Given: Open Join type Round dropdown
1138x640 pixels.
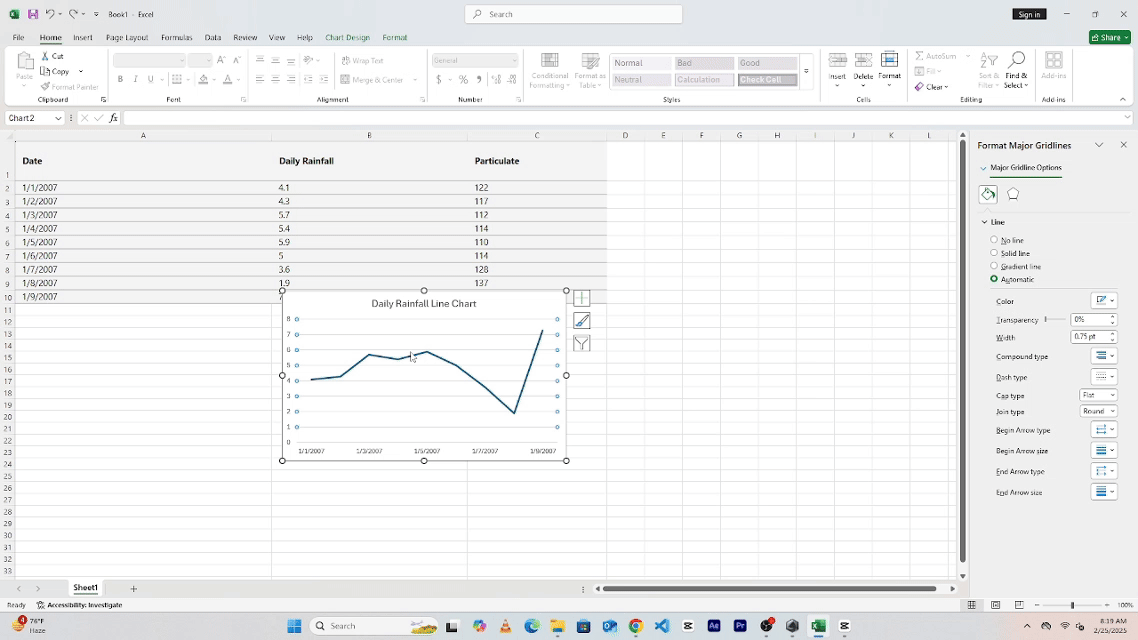Looking at the screenshot, I should (1098, 411).
